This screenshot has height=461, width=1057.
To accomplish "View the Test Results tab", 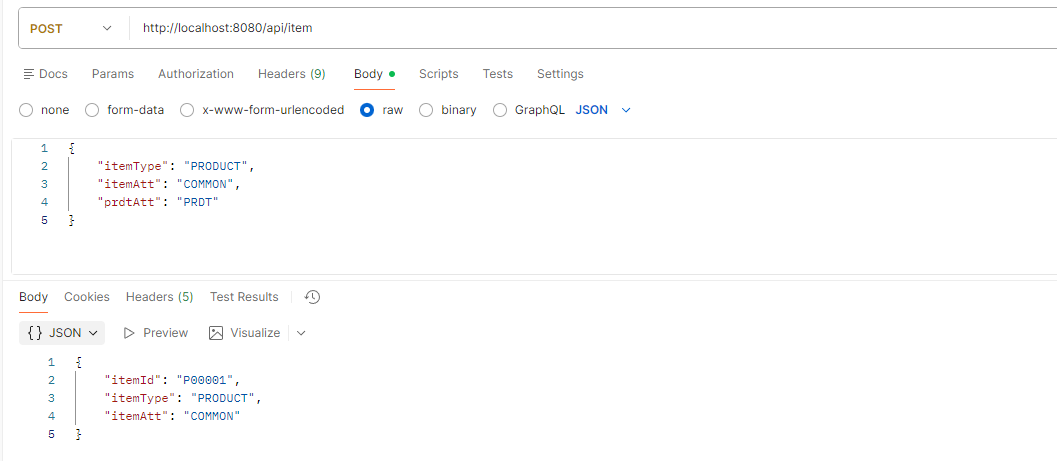I will point(244,297).
